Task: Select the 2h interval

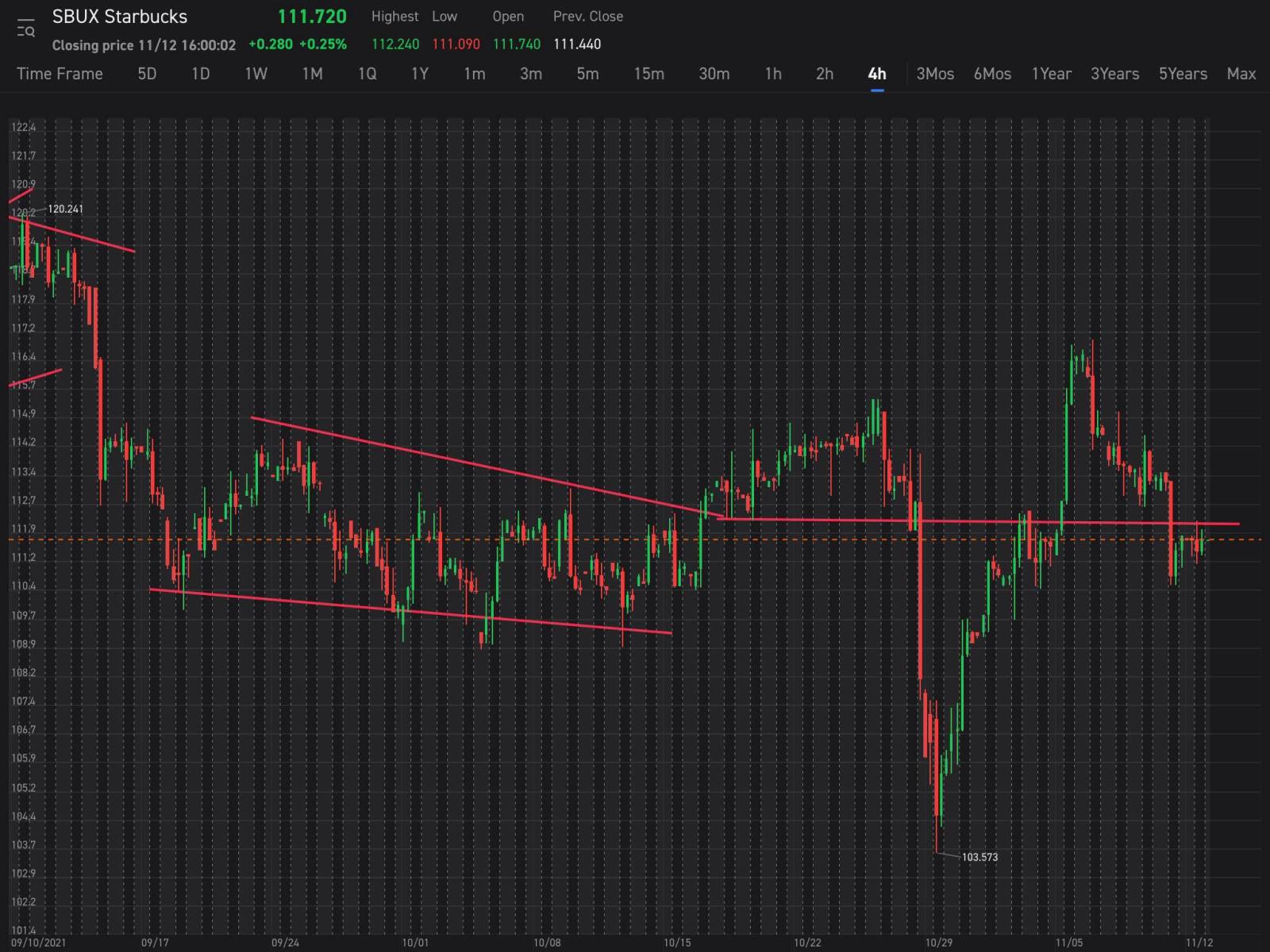Action: [825, 74]
